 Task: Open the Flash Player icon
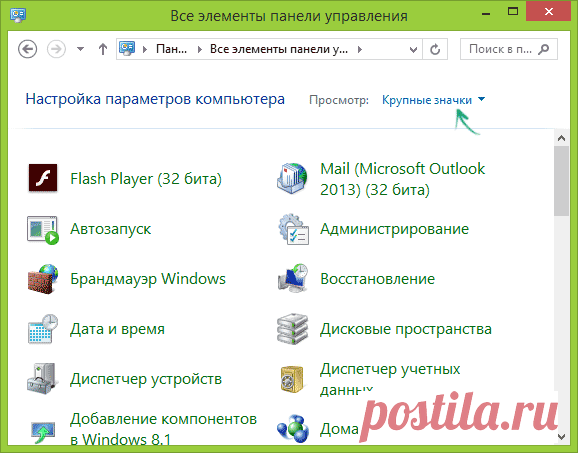pos(43,178)
